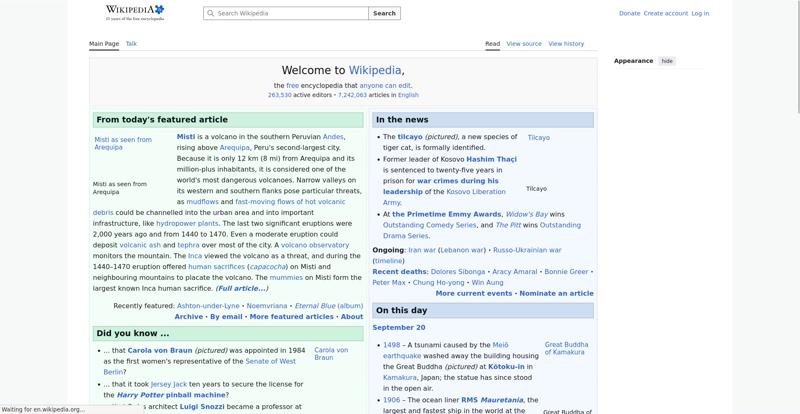Open the tephra link
Image resolution: width=800 pixels, height=414 pixels.
point(188,245)
